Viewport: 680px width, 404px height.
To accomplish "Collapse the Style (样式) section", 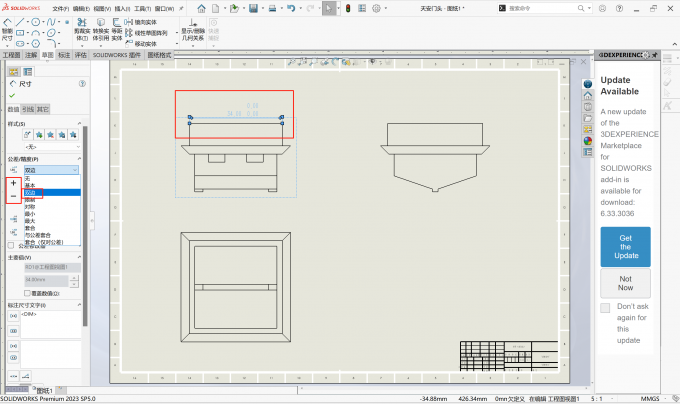I will (x=79, y=124).
